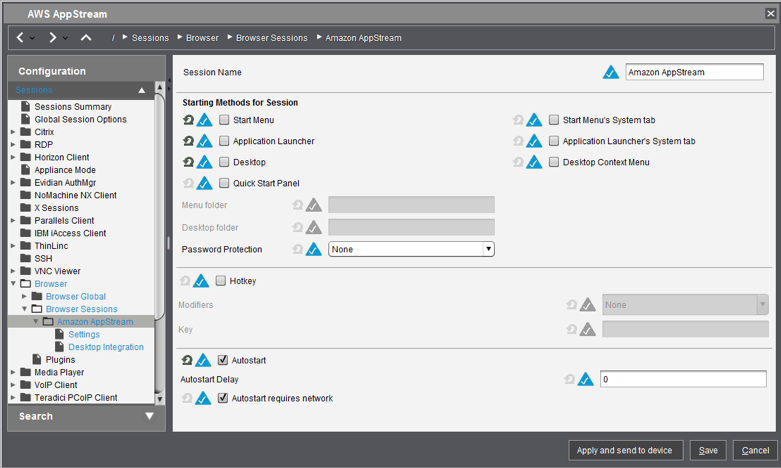The image size is (781, 468).
Task: Click Apply and send to device
Action: coord(625,450)
